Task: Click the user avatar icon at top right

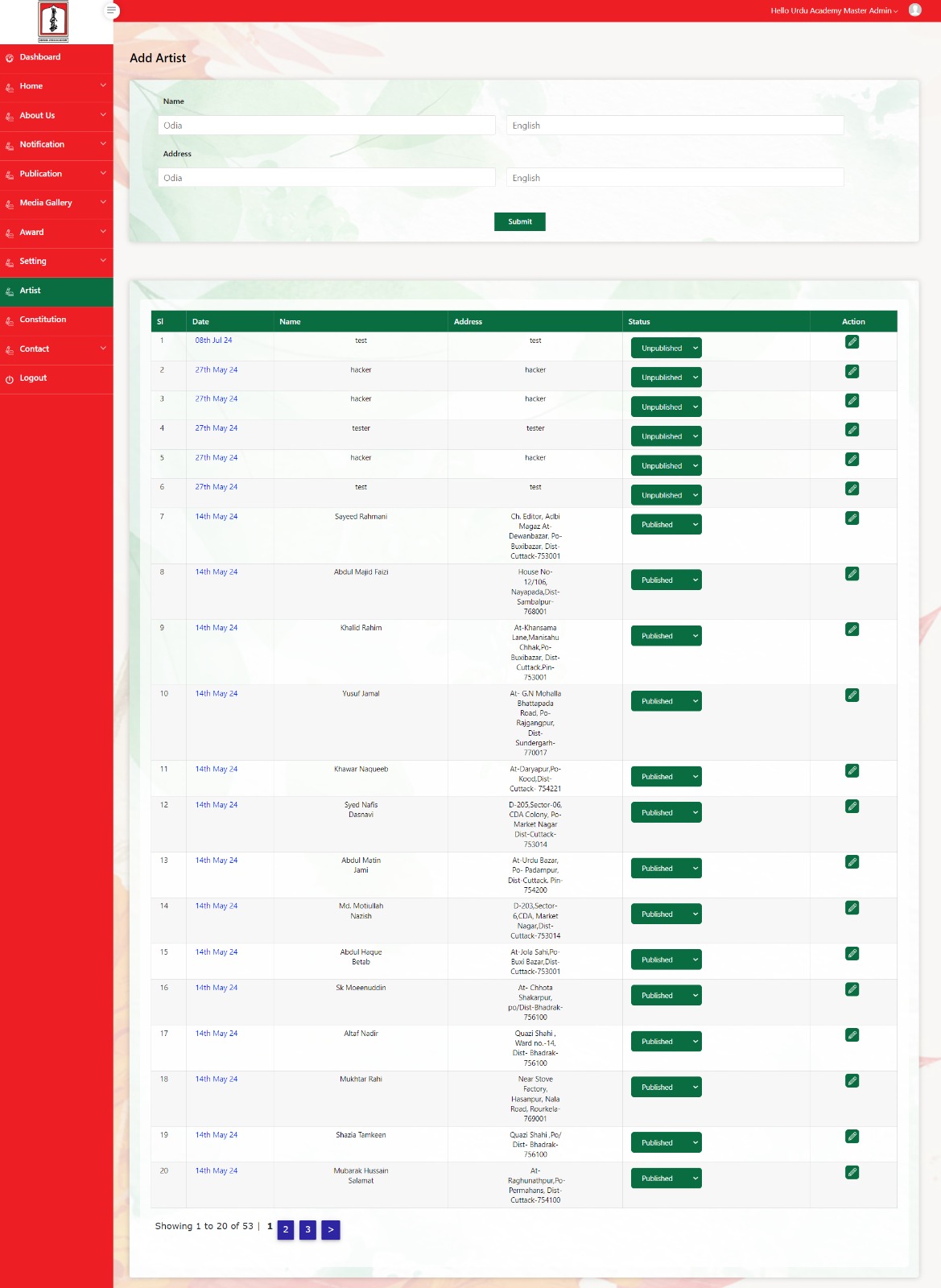Action: pyautogui.click(x=914, y=10)
